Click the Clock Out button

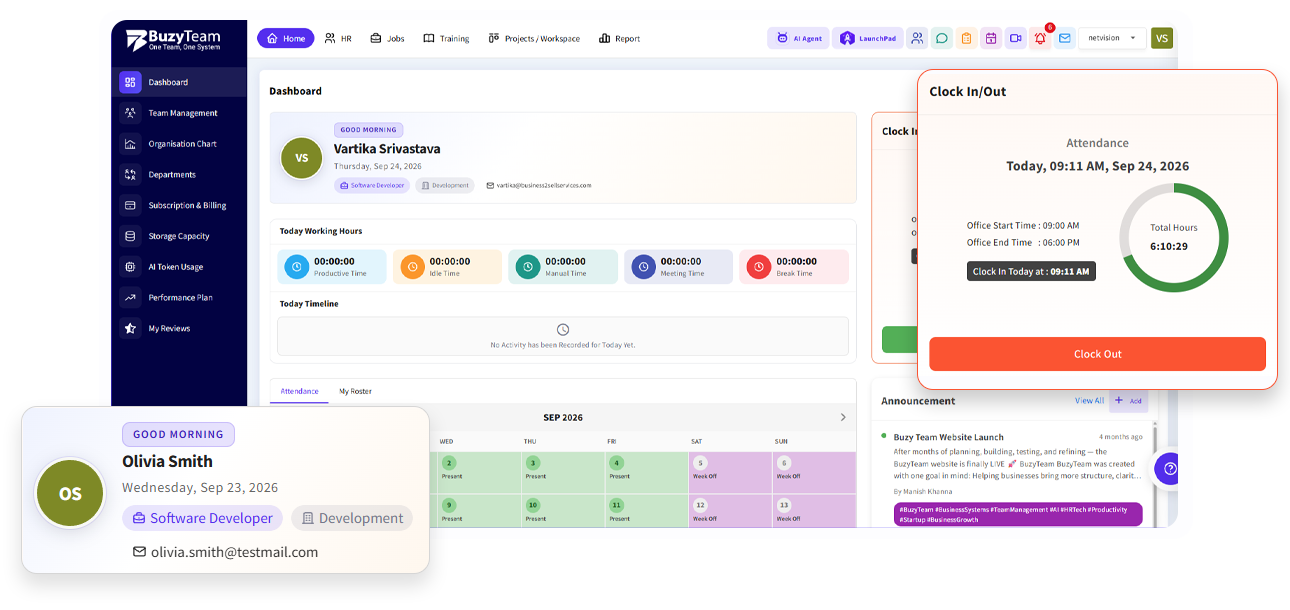1097,354
